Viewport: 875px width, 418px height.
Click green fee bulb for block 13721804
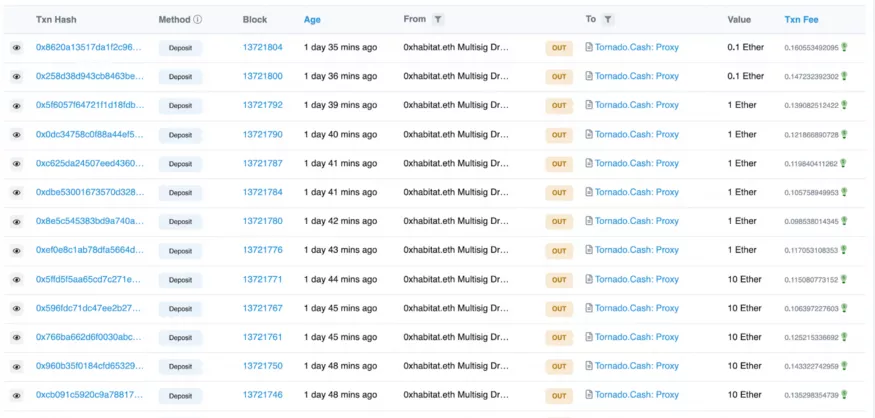(x=844, y=47)
